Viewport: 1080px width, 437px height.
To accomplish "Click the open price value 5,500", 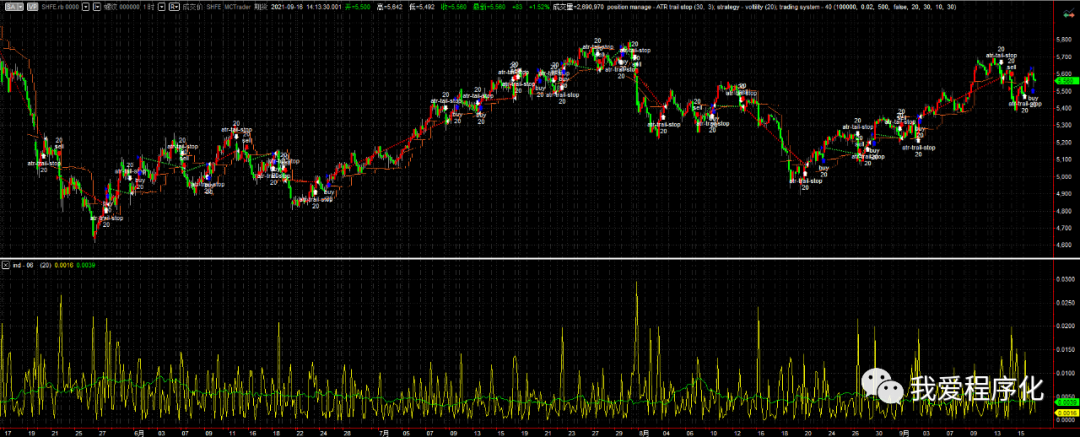I will pos(362,6).
